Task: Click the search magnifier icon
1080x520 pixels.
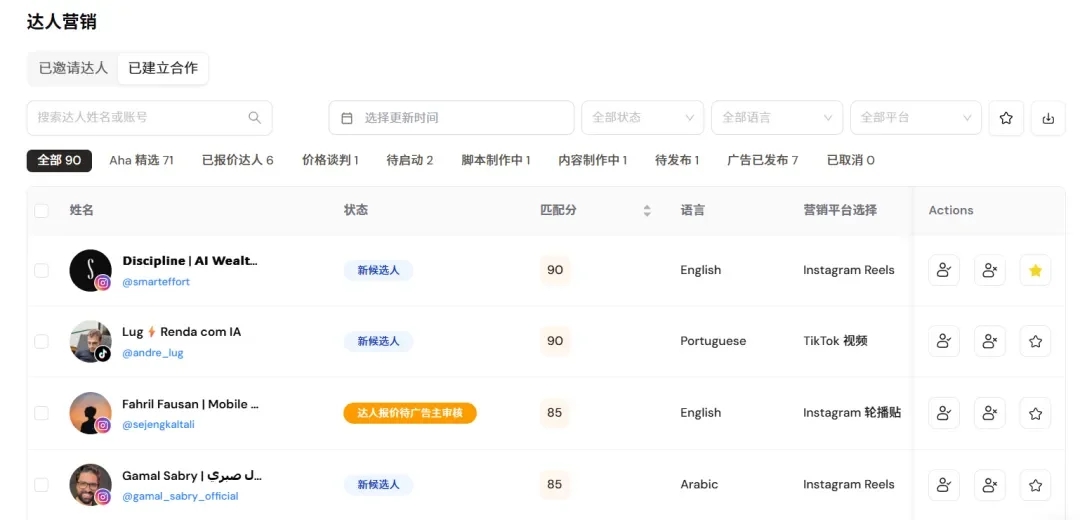Action: pyautogui.click(x=255, y=118)
